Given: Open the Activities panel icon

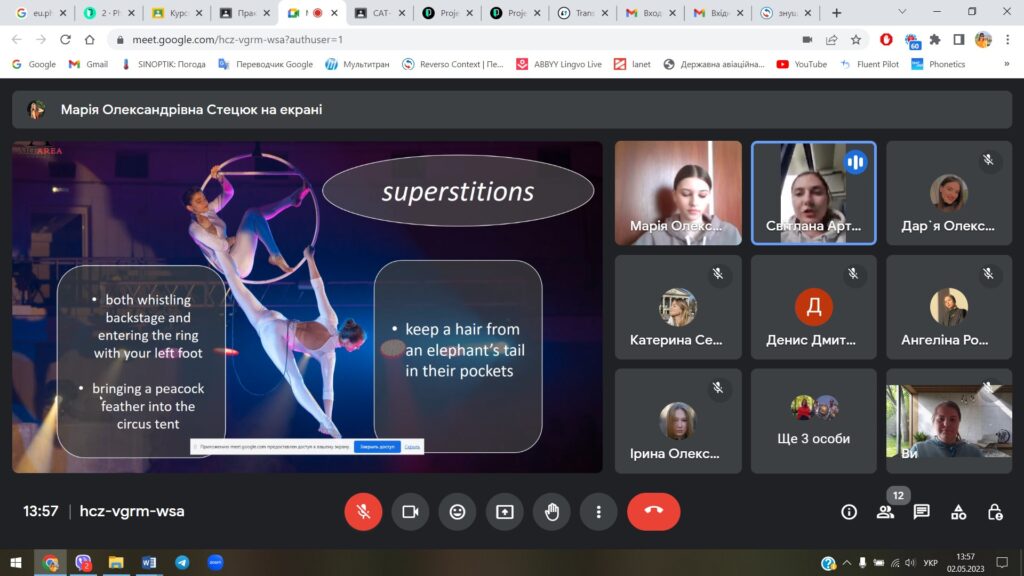Looking at the screenshot, I should 958,512.
